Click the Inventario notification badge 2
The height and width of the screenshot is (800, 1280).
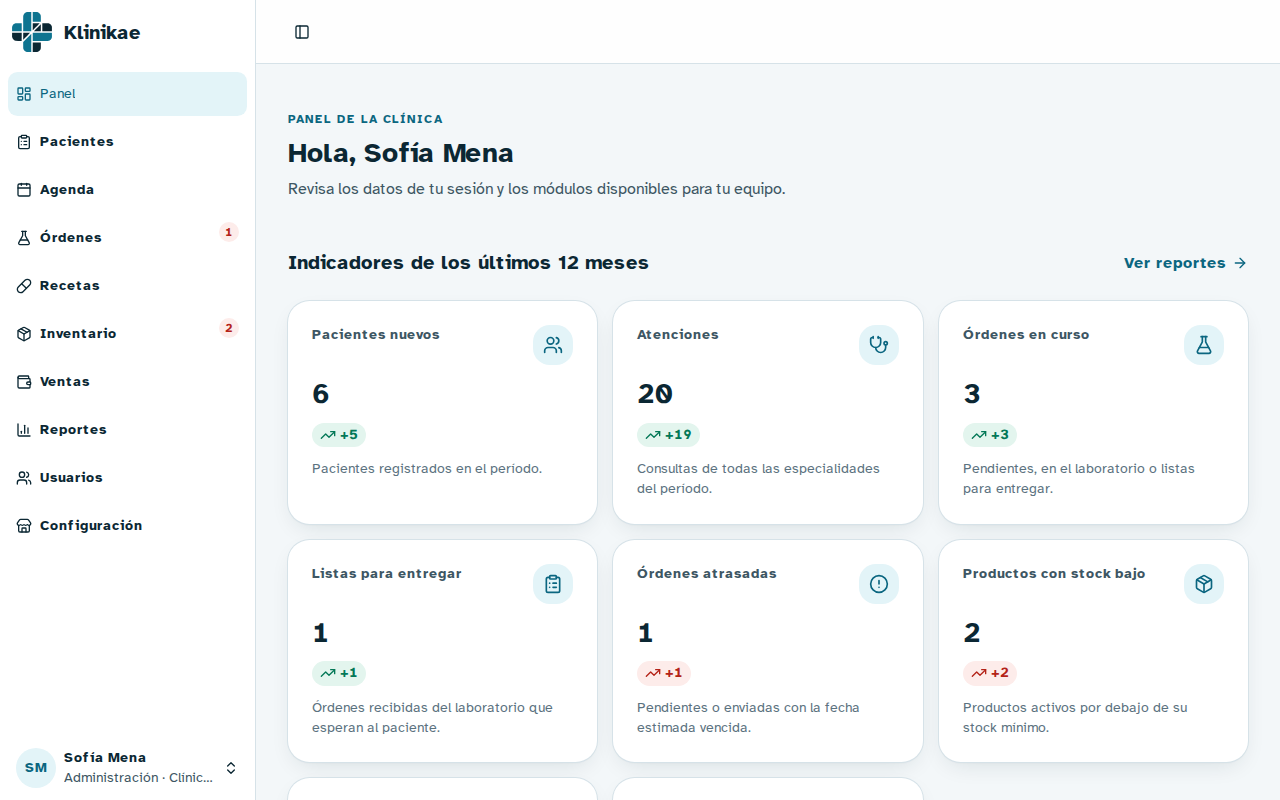pos(229,328)
